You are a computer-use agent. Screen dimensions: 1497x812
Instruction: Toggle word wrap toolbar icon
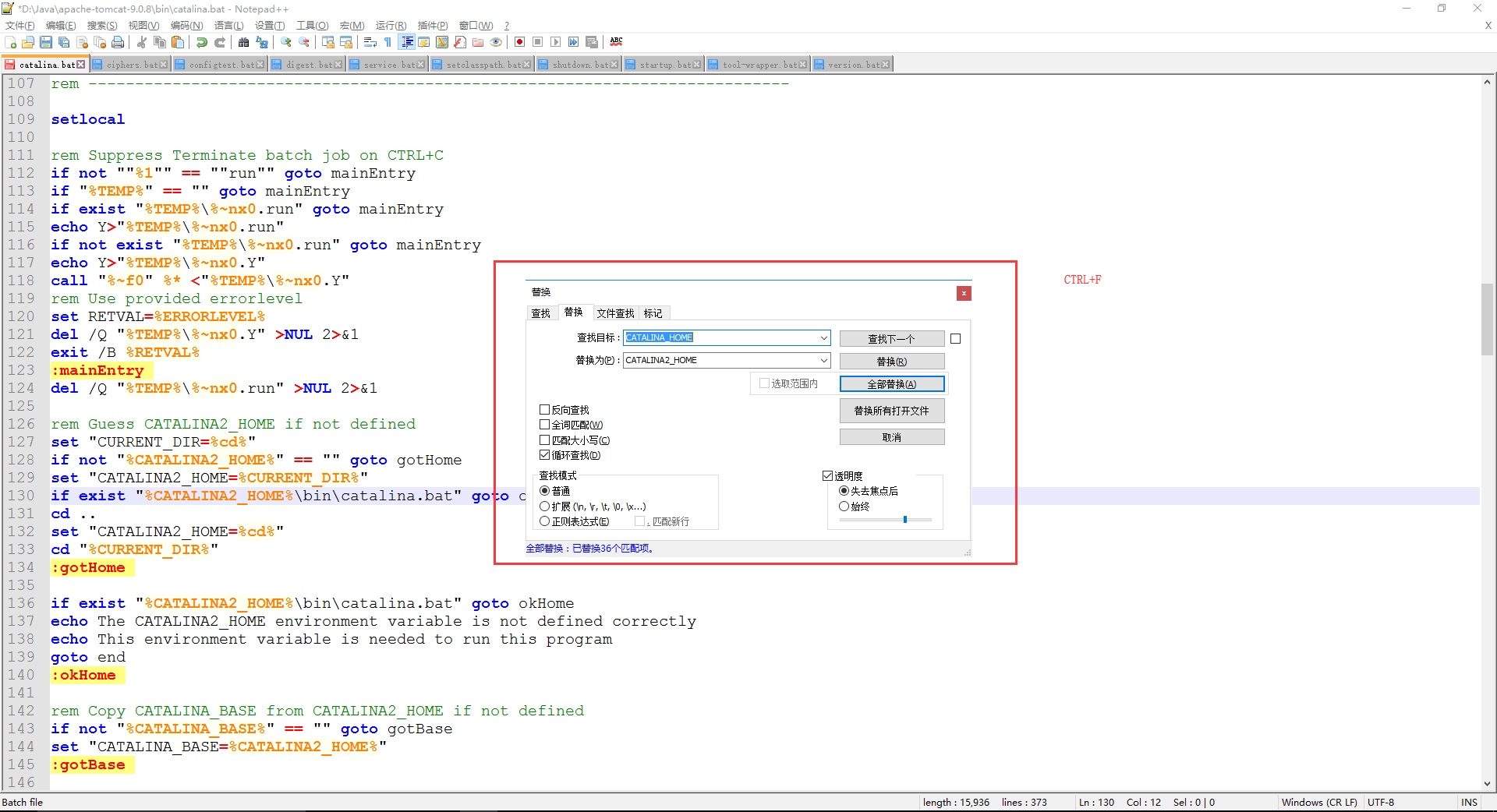(370, 42)
